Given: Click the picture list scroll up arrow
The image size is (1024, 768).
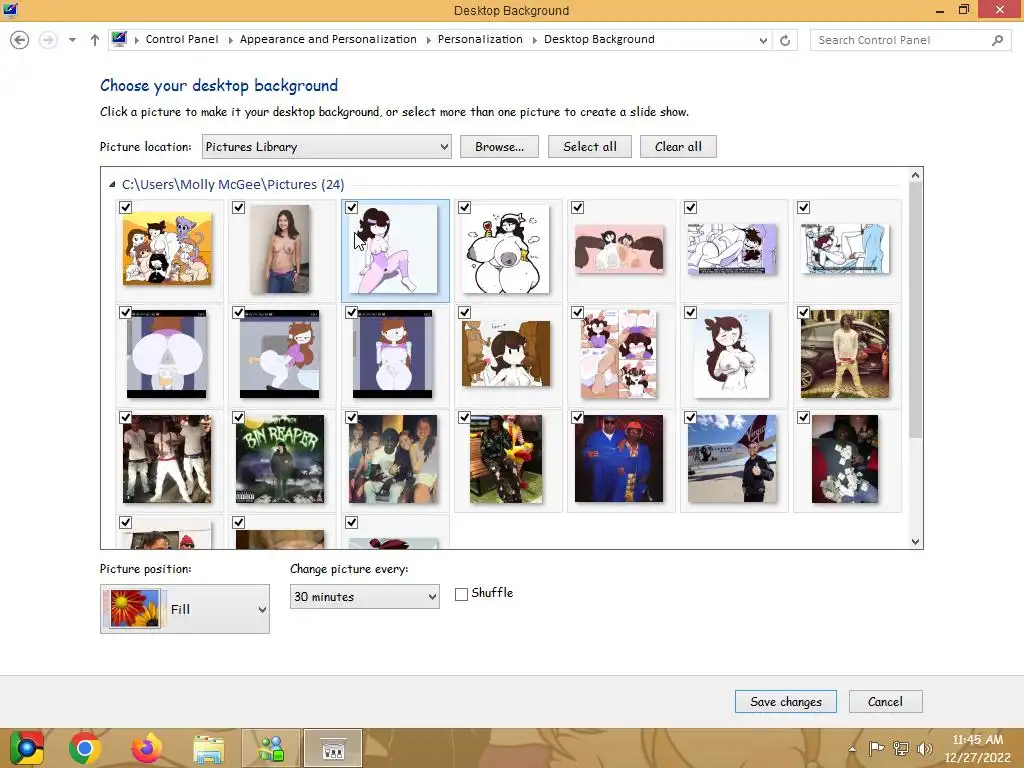Looking at the screenshot, I should 915,175.
